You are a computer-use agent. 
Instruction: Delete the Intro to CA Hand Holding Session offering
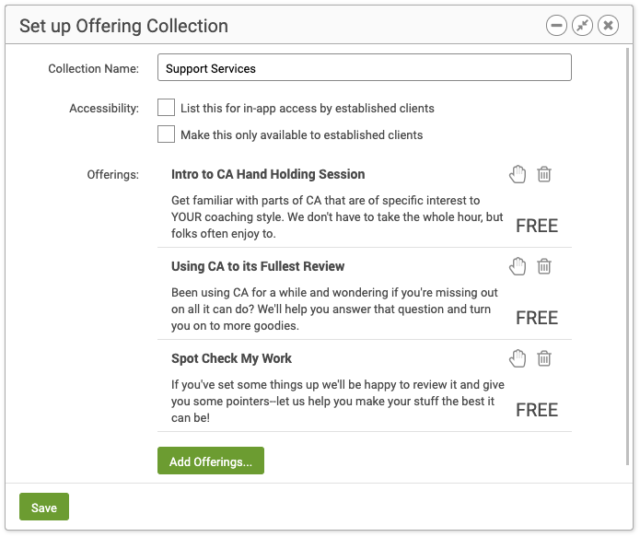tap(544, 174)
